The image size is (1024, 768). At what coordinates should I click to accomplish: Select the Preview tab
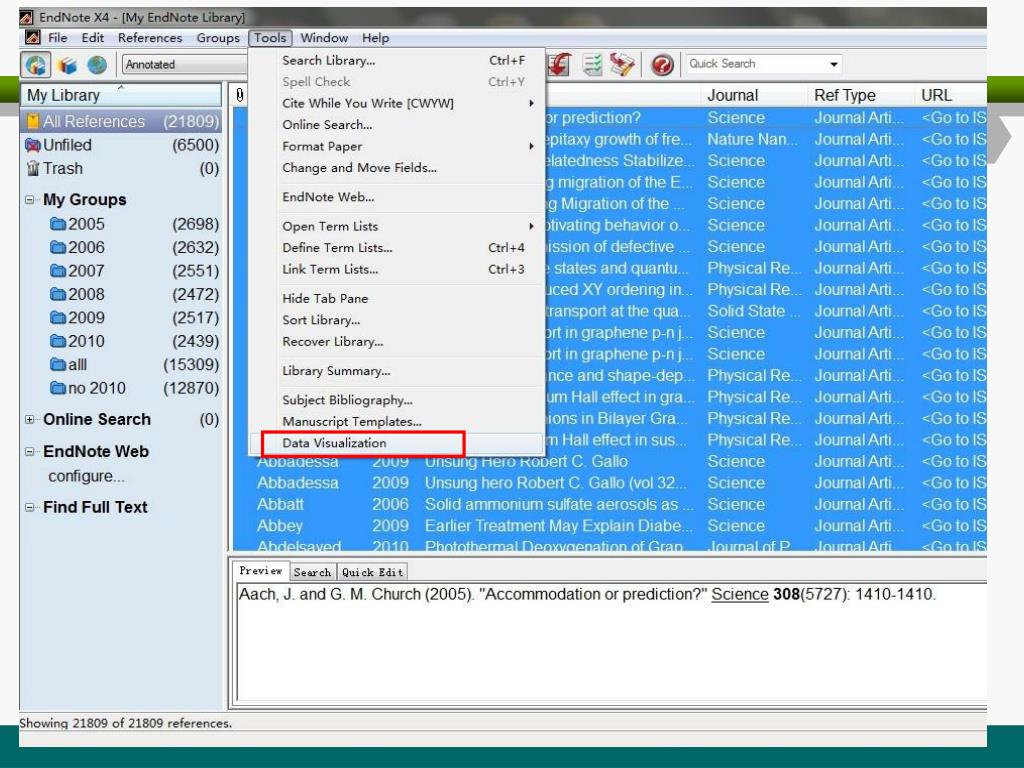click(x=261, y=571)
